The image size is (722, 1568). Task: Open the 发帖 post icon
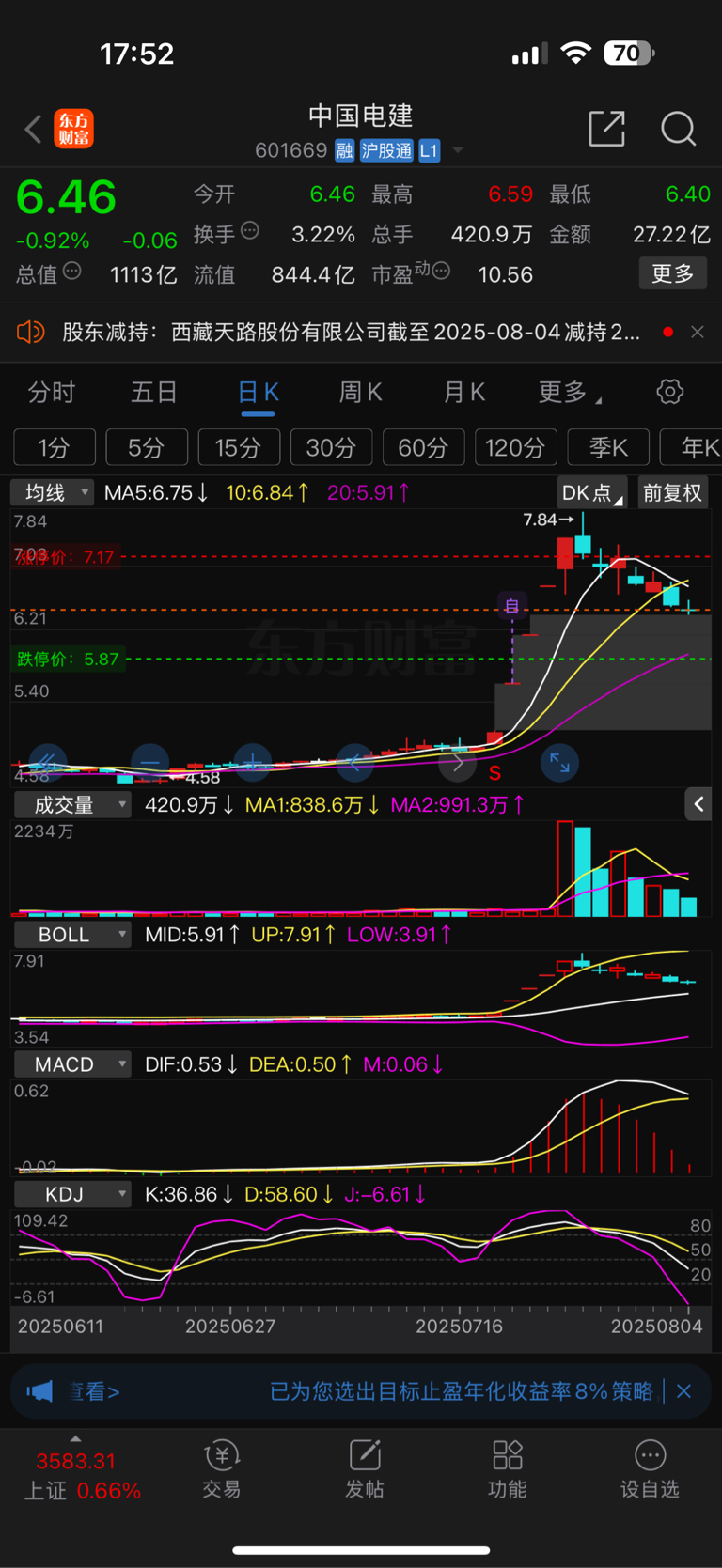(365, 1470)
